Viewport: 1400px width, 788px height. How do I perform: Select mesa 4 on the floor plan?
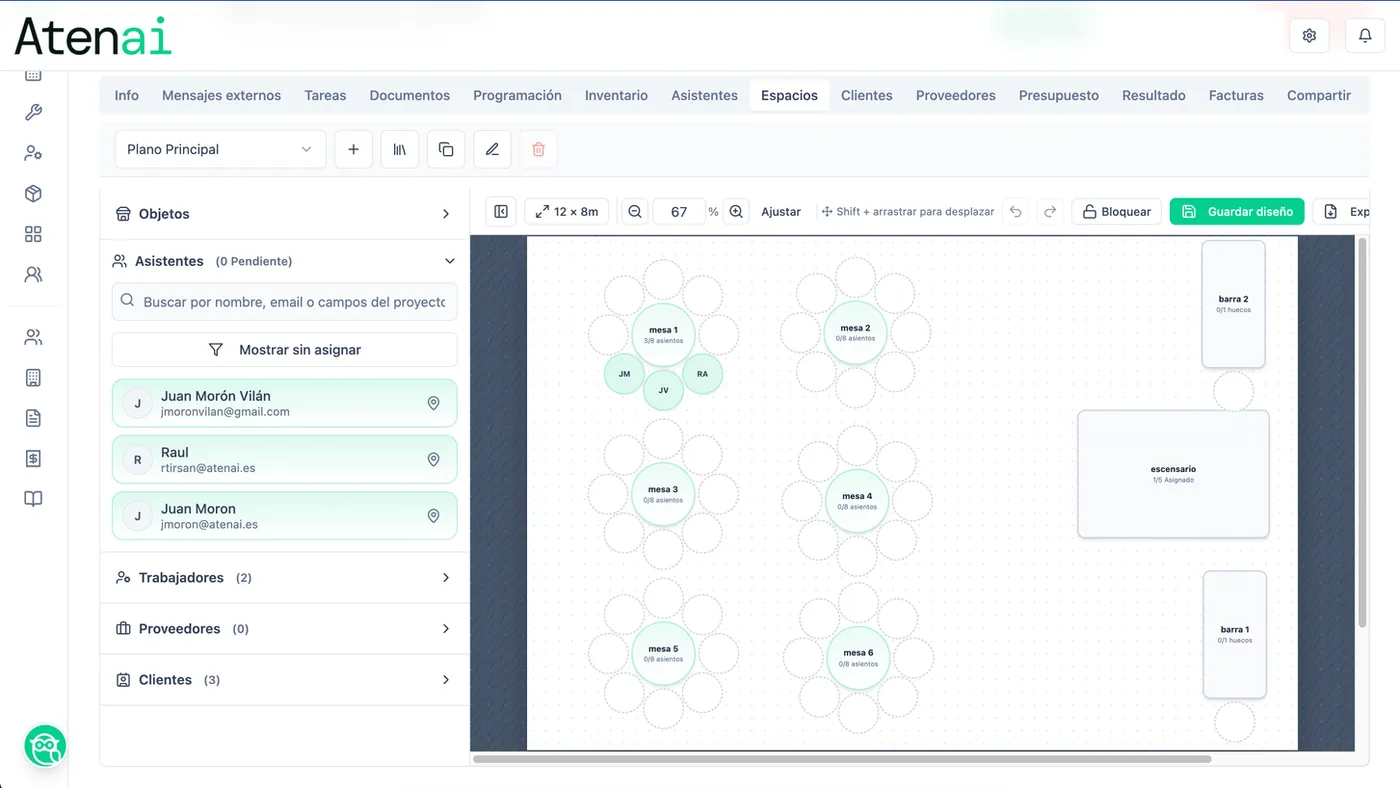click(x=857, y=501)
